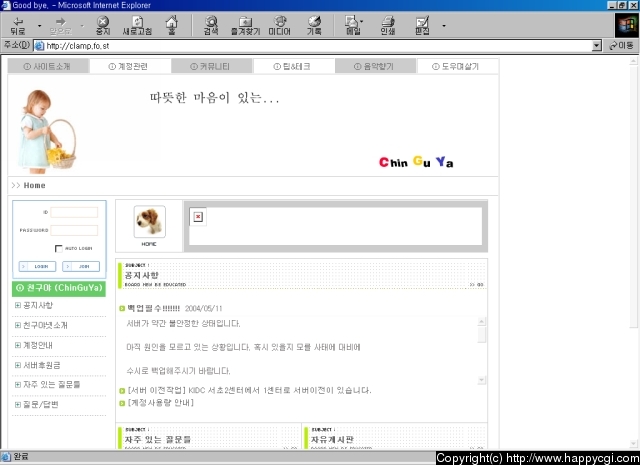Open the 도우며살기 navigation tab

456,67
